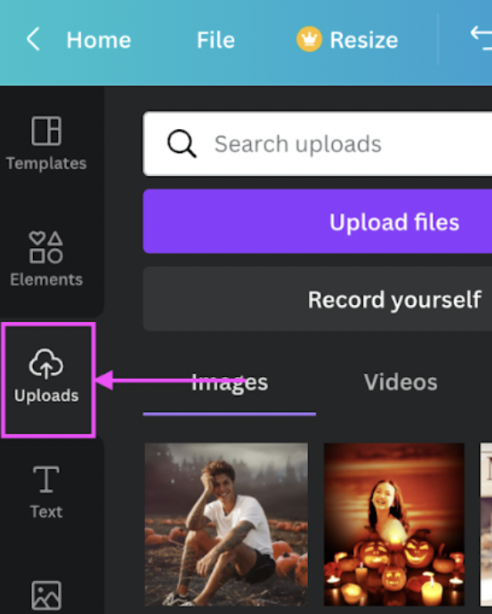Select the man in pumpkin field photo
Screen dimensions: 492x614
coord(226,525)
